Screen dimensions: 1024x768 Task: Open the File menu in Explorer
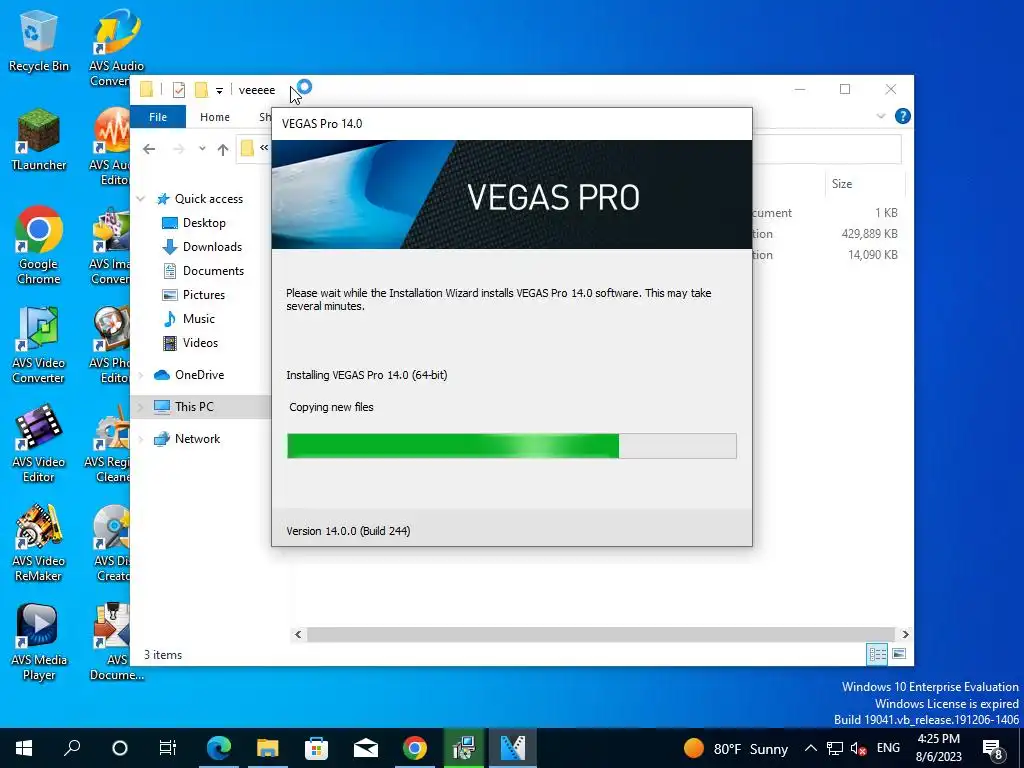coord(158,117)
